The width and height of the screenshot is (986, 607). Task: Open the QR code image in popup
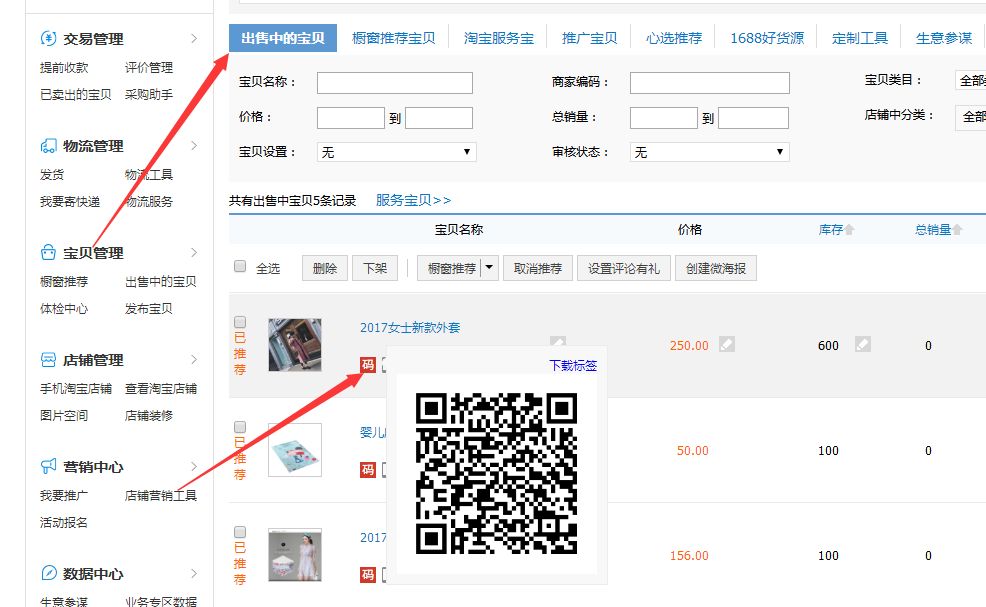496,473
